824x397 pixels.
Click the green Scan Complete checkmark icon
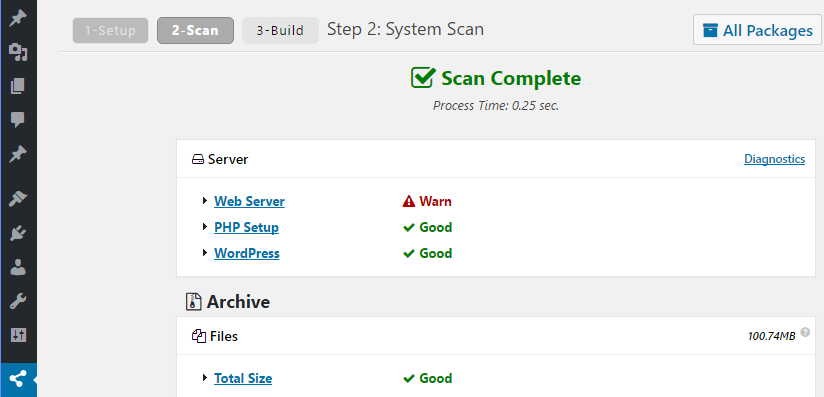[423, 78]
